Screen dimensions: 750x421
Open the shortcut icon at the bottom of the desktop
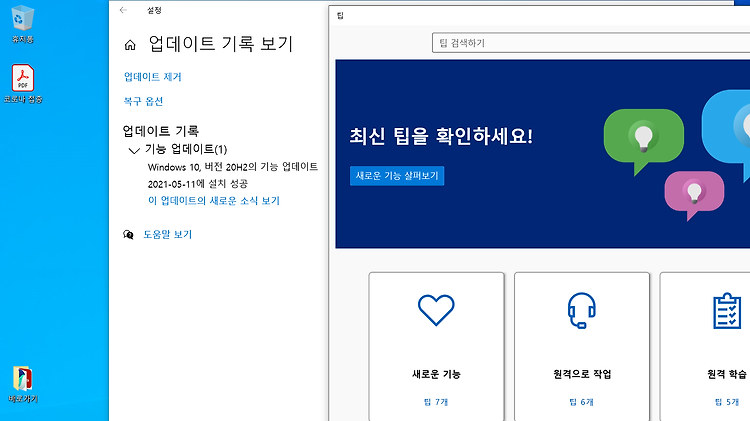tap(22, 384)
